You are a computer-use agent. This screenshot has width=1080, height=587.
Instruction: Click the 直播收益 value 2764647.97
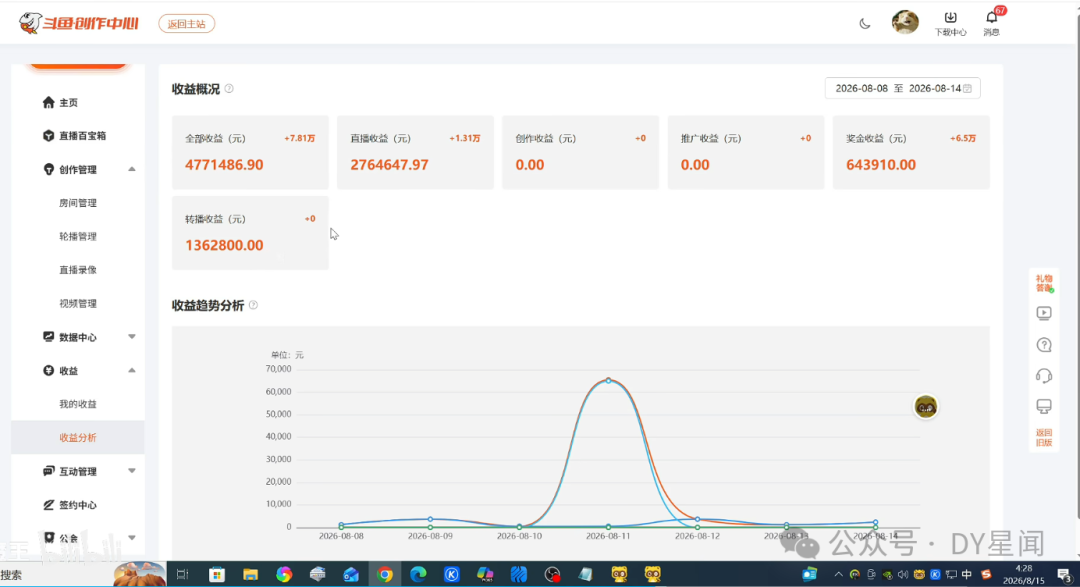click(x=389, y=165)
